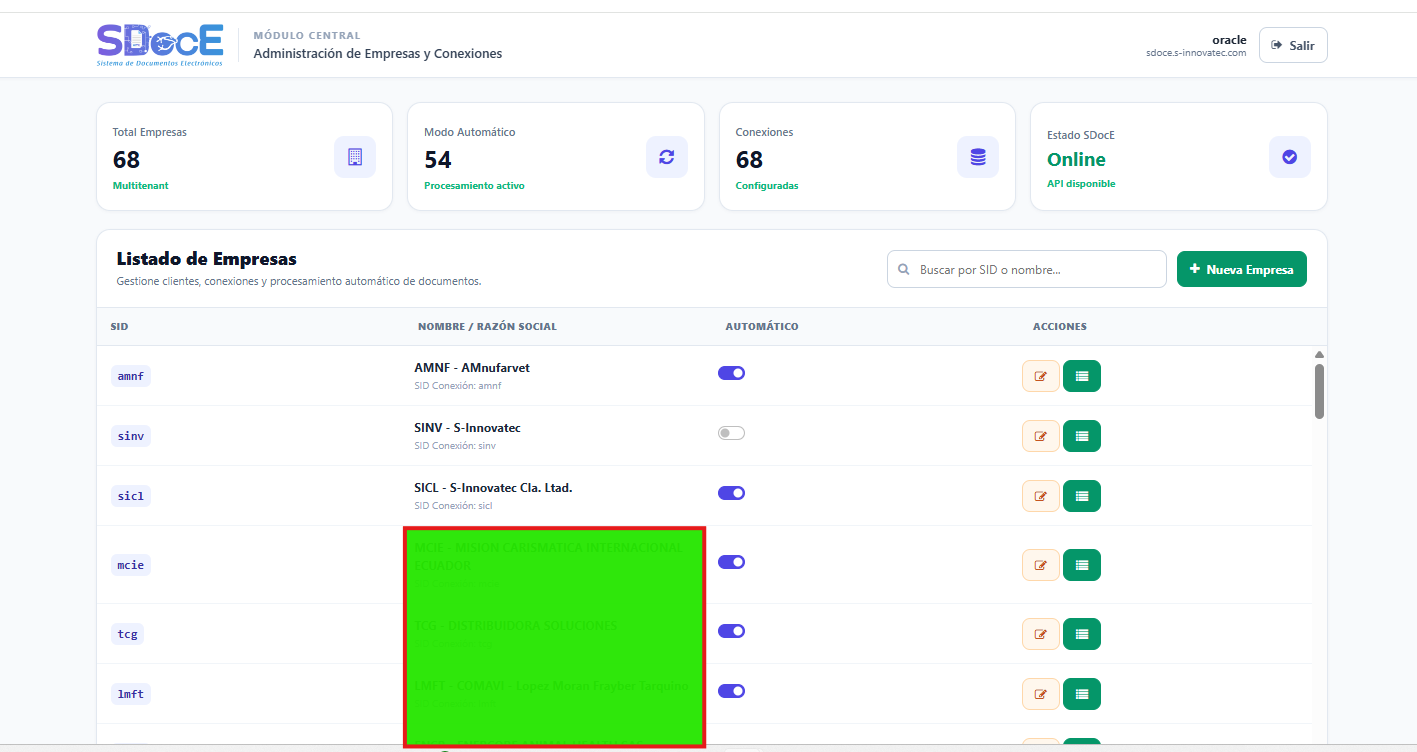The width and height of the screenshot is (1417, 752).
Task: Open the edit icon for the lmft row
Action: click(x=1041, y=694)
